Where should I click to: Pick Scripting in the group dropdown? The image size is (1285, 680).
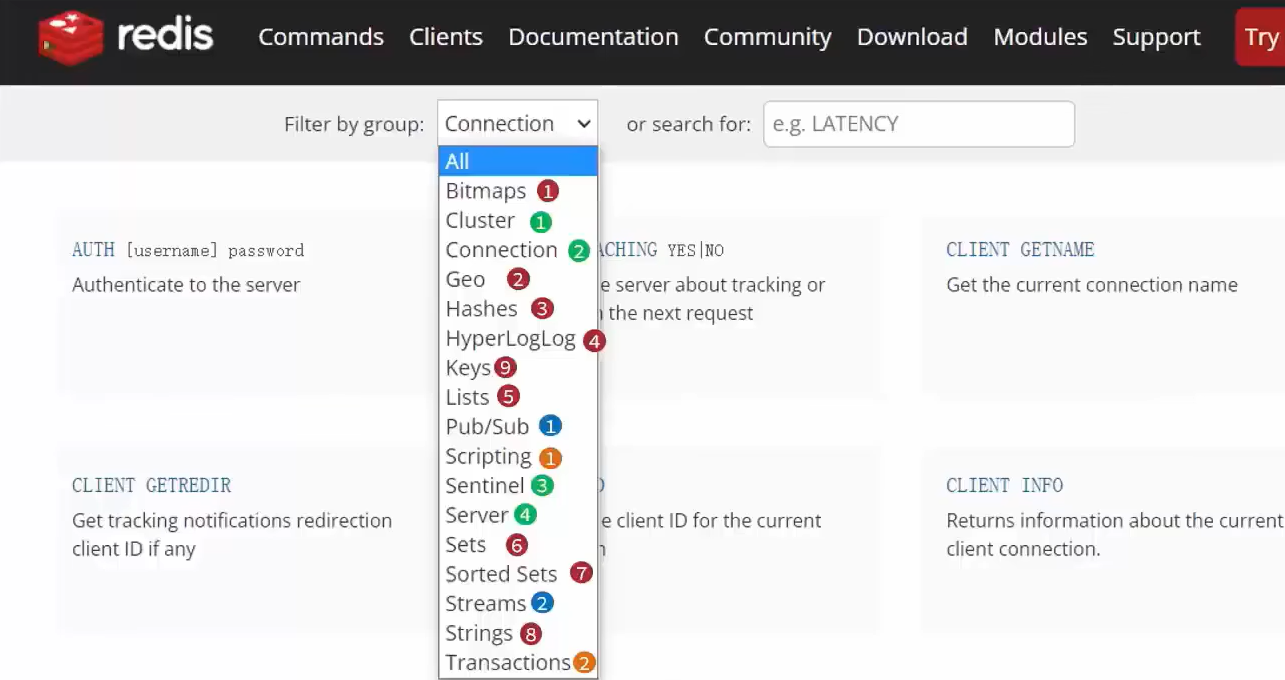click(x=518, y=456)
